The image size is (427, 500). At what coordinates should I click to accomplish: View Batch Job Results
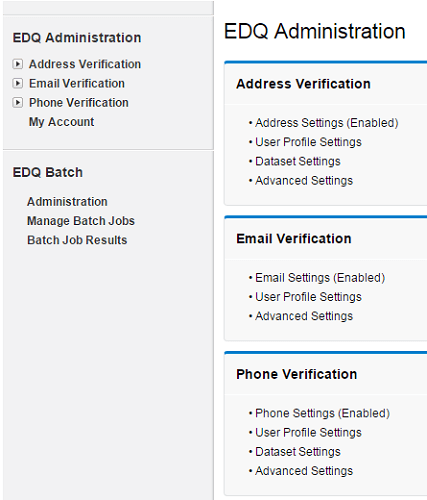click(x=77, y=240)
